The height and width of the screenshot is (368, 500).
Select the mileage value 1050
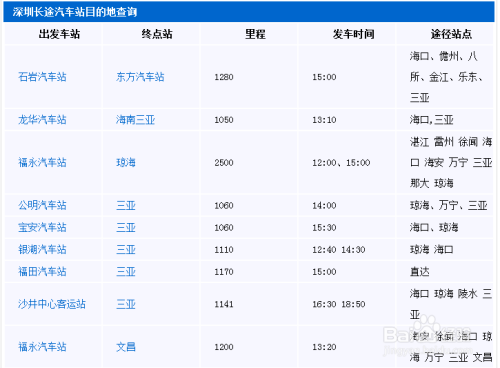224,120
